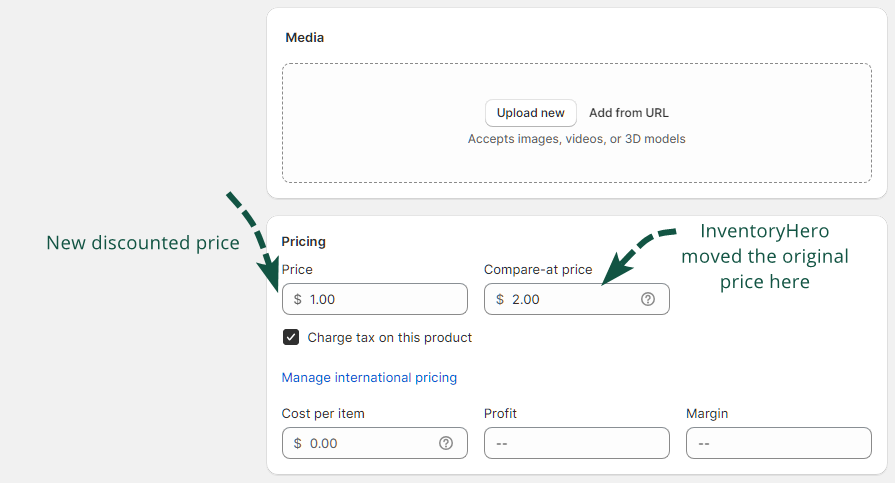Click the Accepts images, videos, or 3D models text
Screen dimensions: 895x483
pos(576,139)
